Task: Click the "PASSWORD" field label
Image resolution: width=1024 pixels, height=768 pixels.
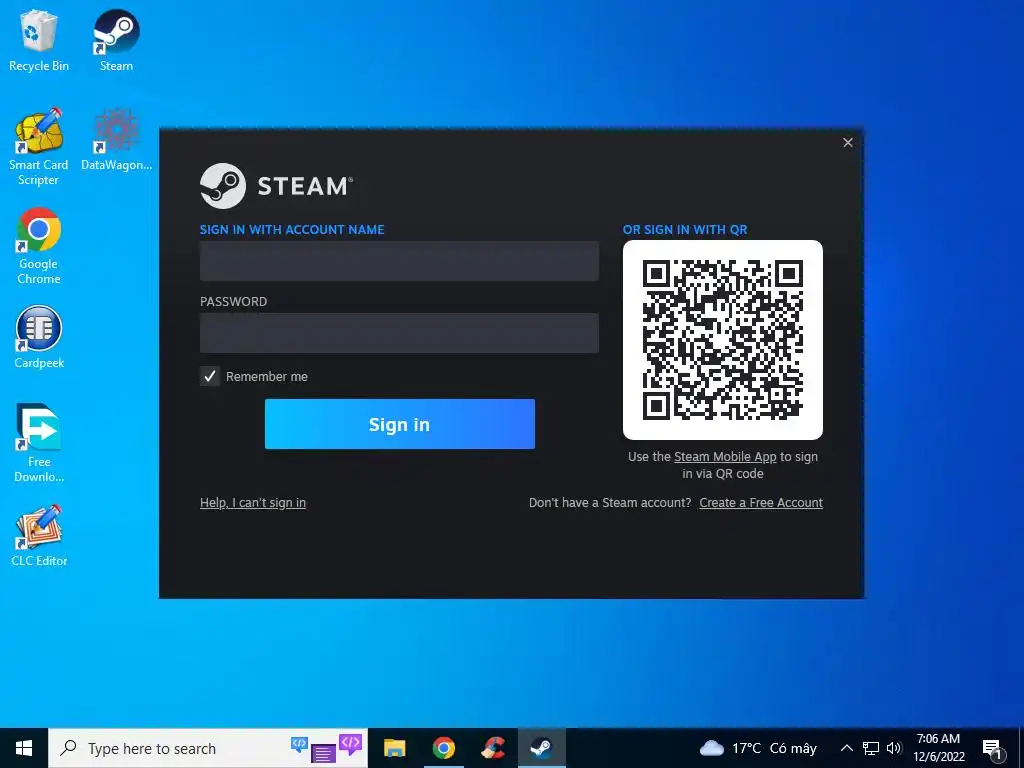Action: [x=233, y=302]
